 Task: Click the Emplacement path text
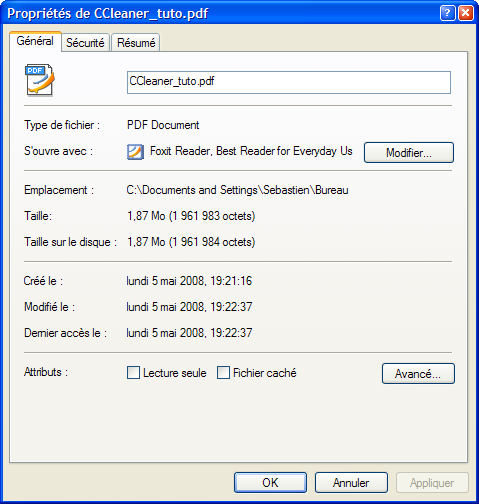tap(237, 190)
